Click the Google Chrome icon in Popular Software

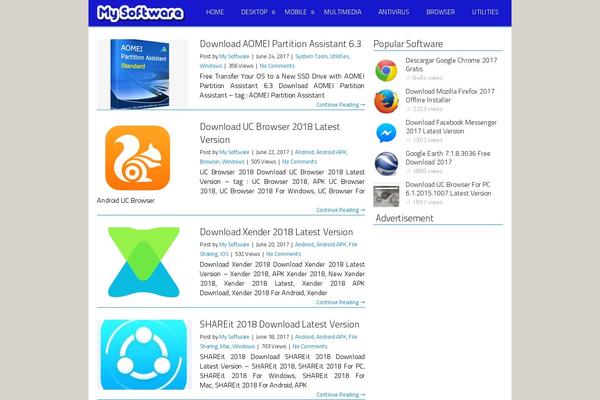click(386, 70)
